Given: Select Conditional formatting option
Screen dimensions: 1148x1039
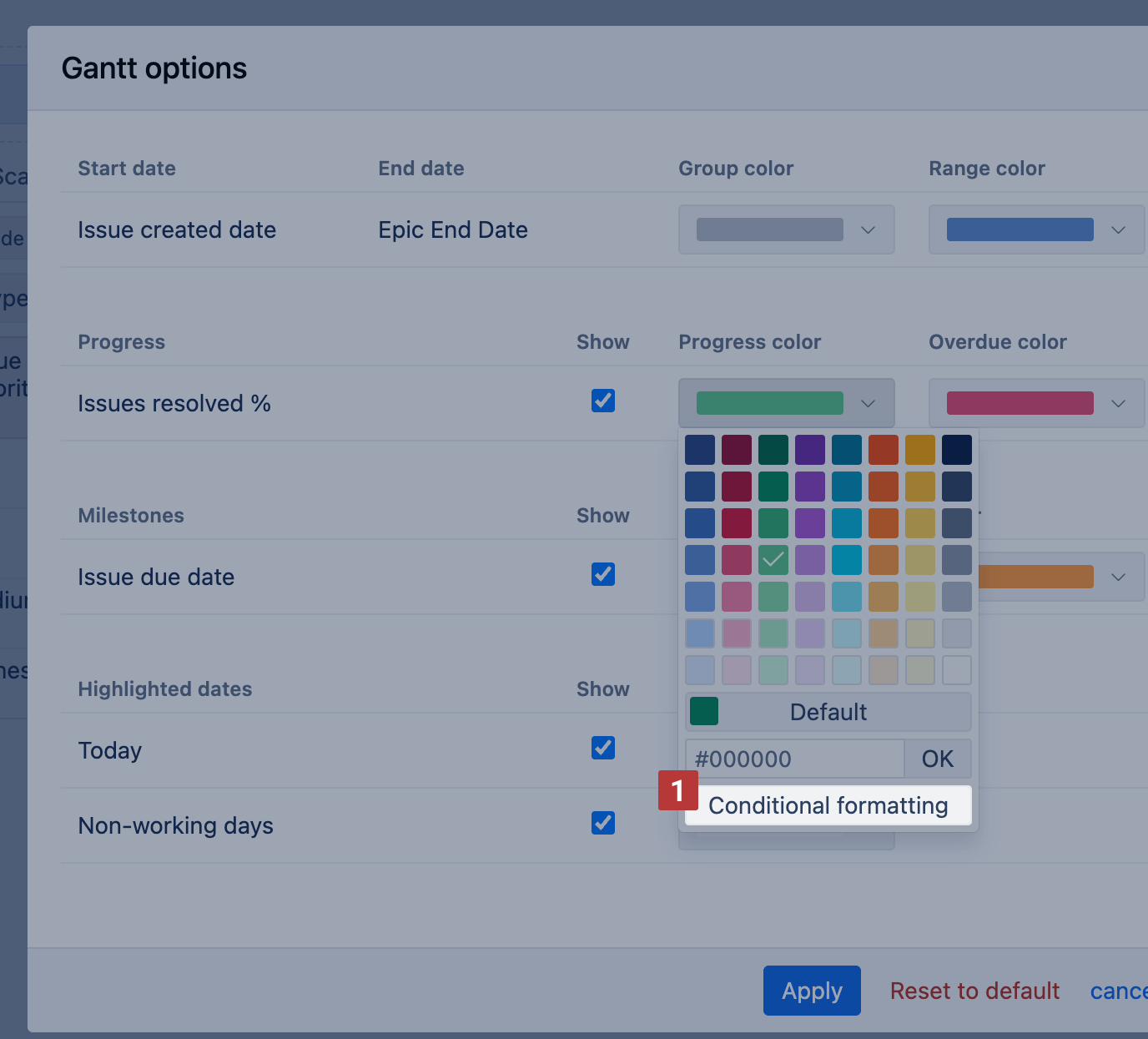Looking at the screenshot, I should [x=828, y=805].
